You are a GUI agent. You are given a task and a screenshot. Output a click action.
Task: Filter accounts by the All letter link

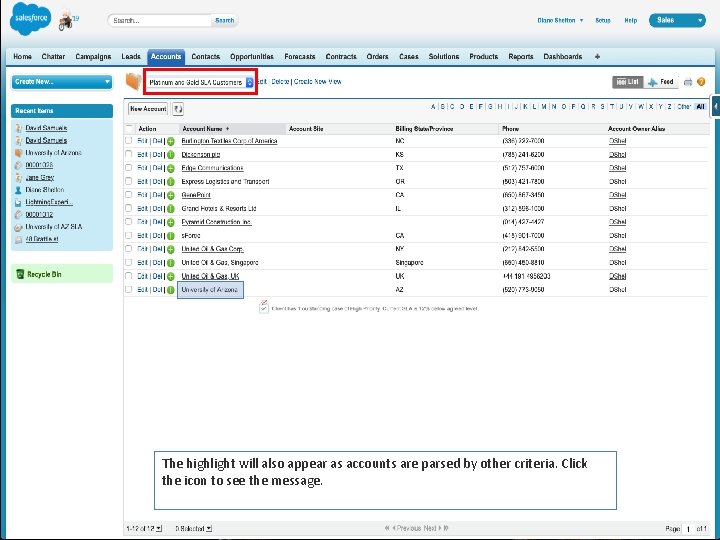(x=700, y=107)
